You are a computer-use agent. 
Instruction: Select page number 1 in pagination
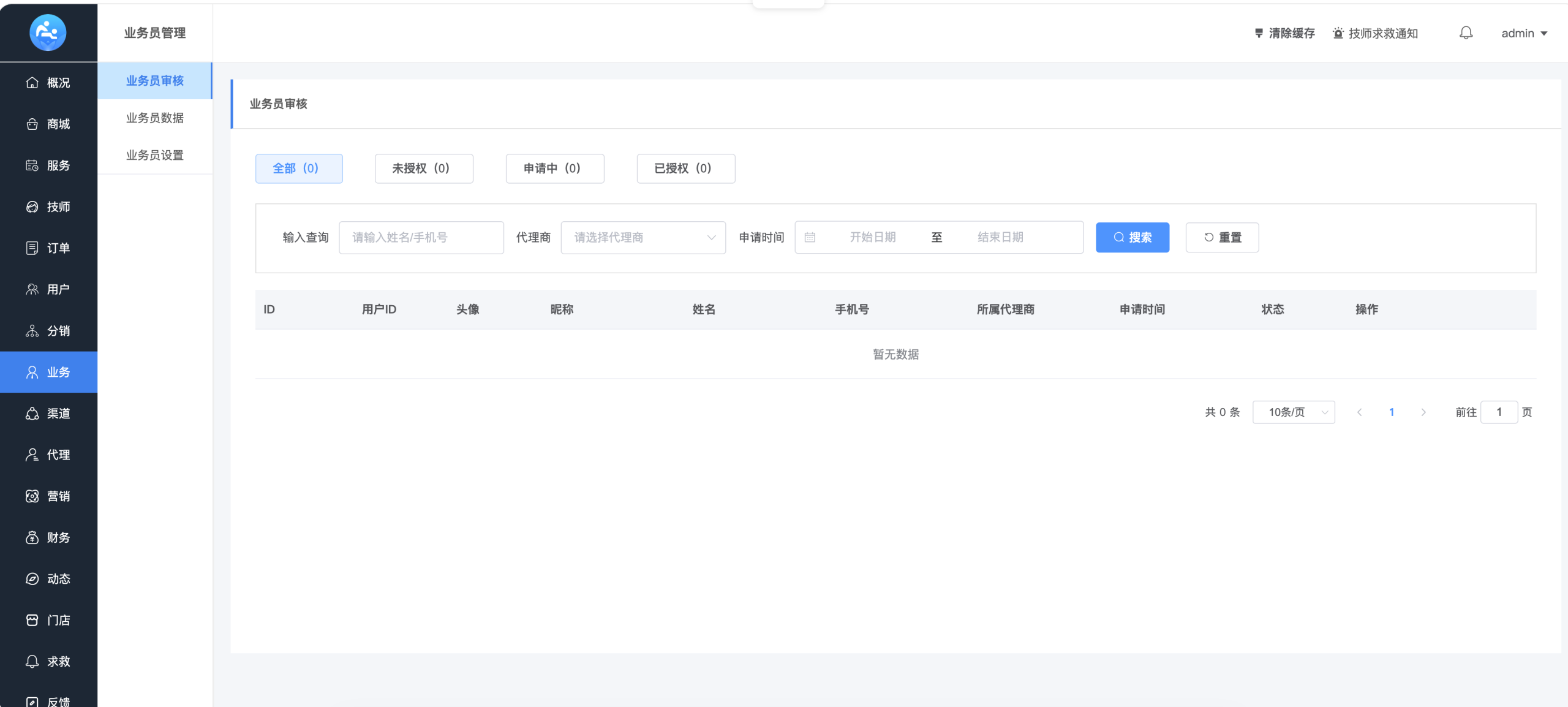click(x=1392, y=412)
